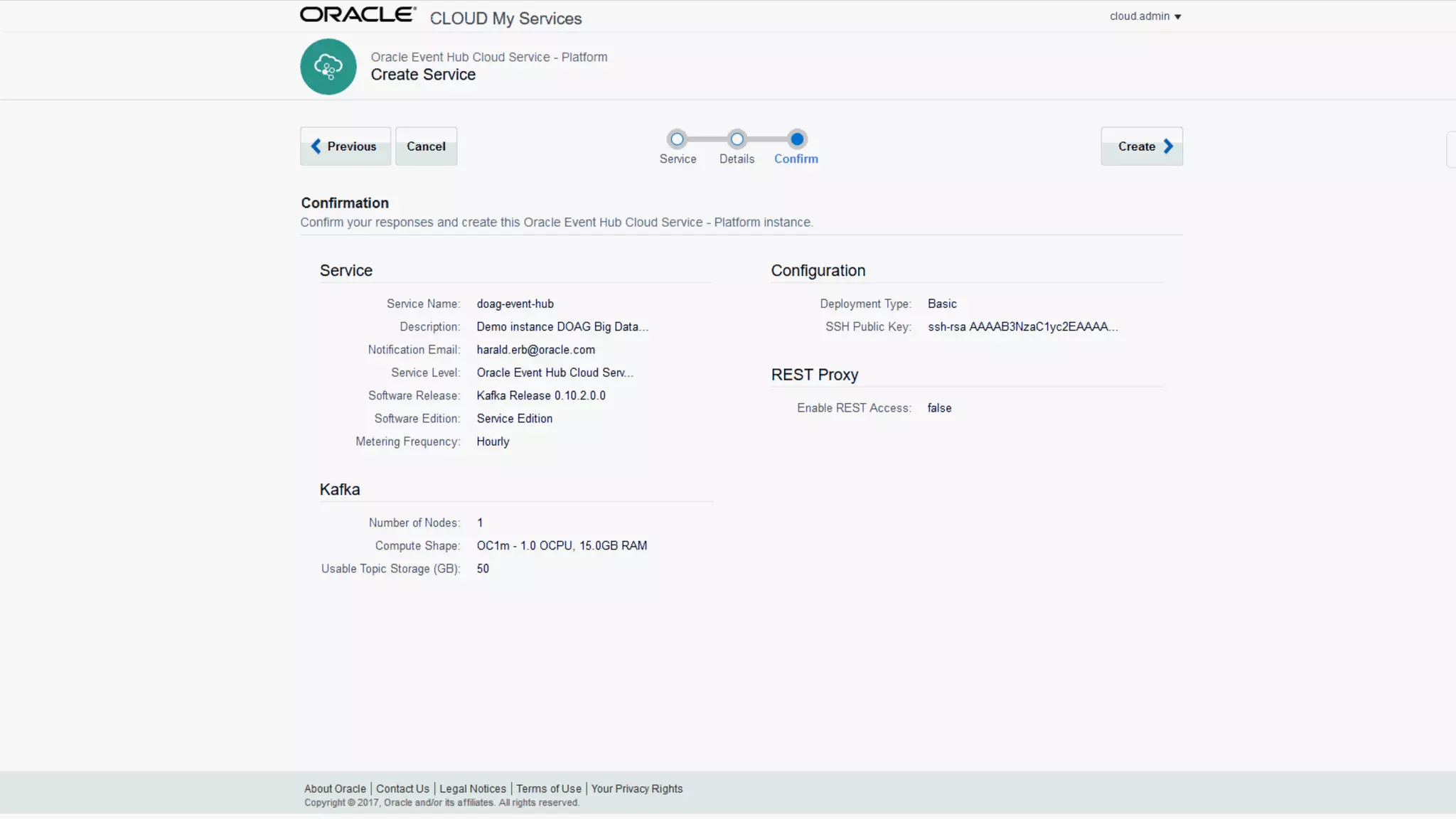The height and width of the screenshot is (819, 1456).
Task: Open Your Privacy Rights link
Action: [x=636, y=788]
